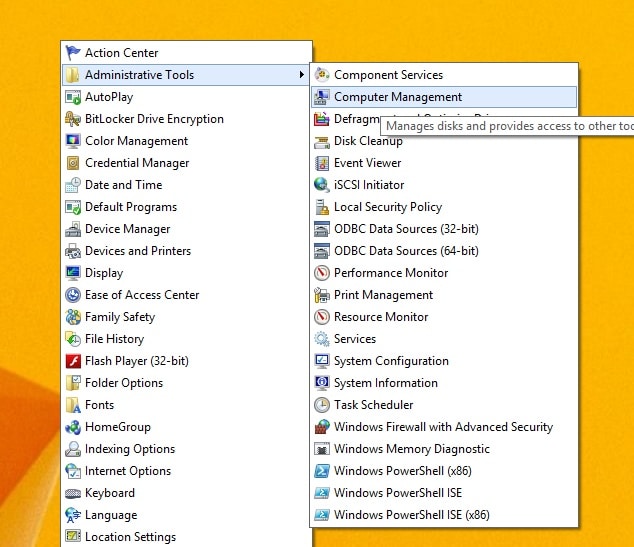Click the Date and Time clock icon

(73, 185)
